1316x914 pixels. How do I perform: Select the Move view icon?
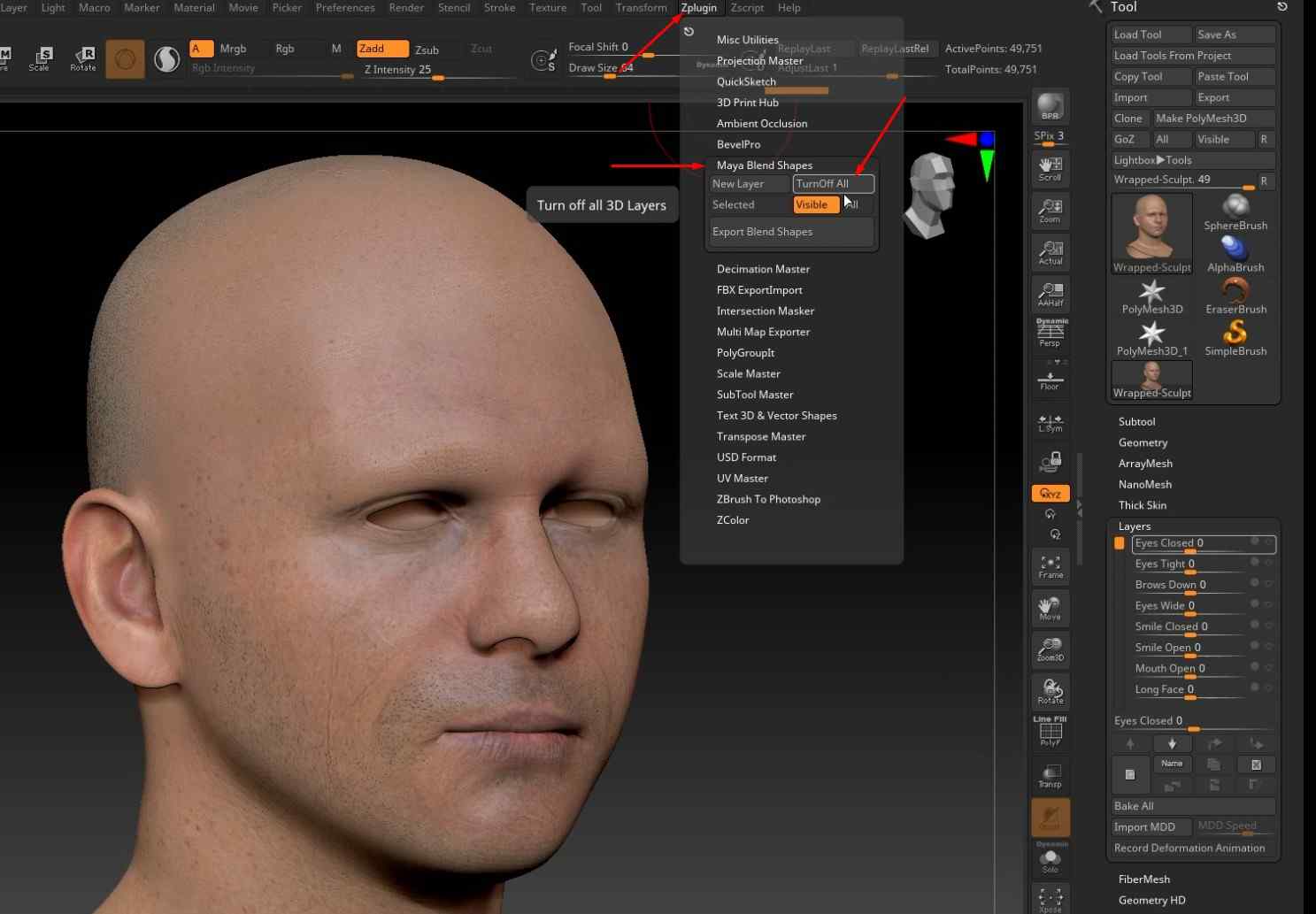coord(1050,608)
